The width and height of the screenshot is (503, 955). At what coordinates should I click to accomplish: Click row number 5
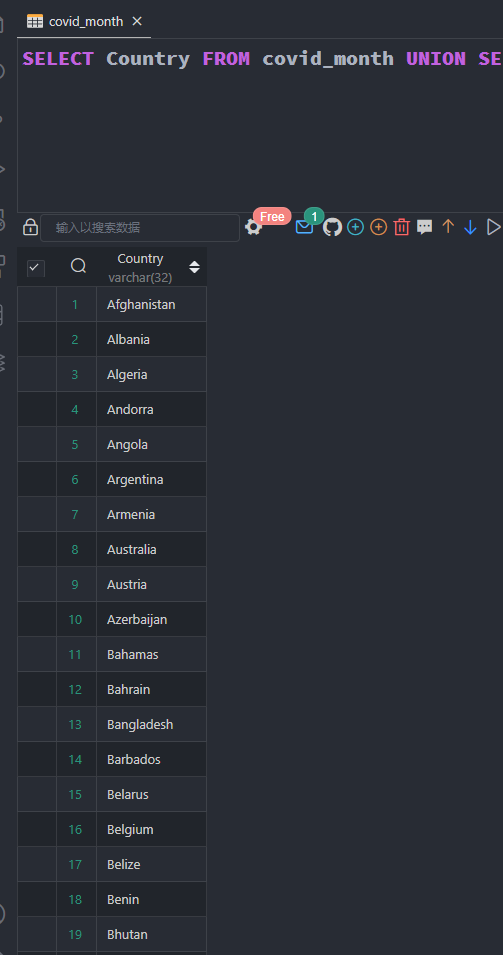(x=76, y=445)
